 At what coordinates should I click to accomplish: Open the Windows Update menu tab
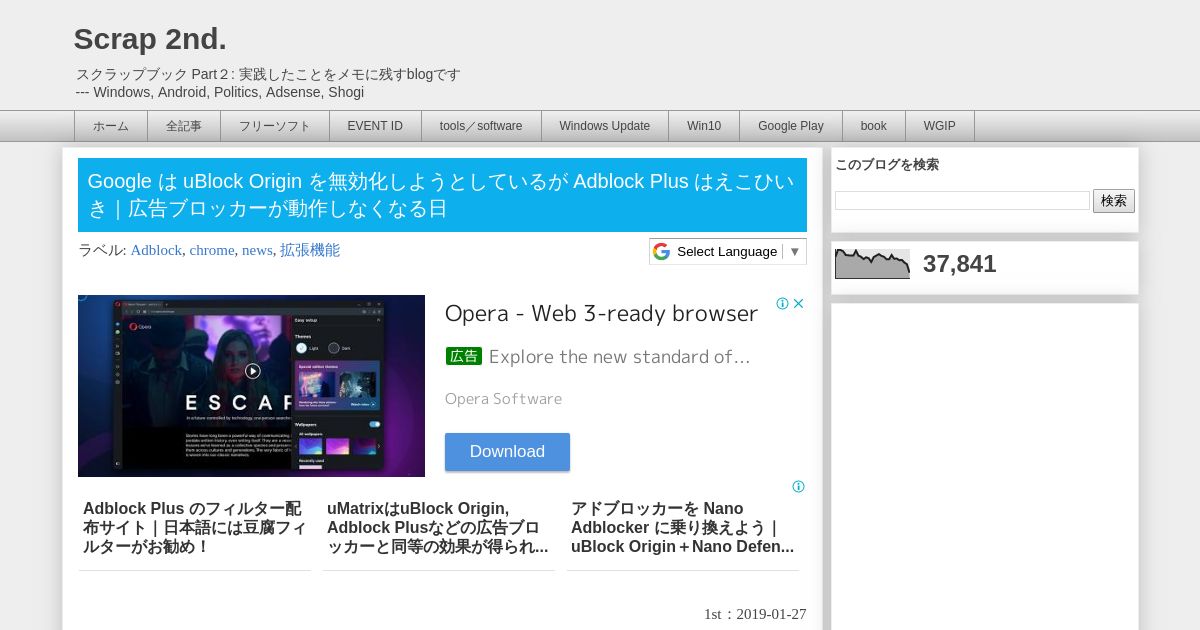tap(605, 126)
